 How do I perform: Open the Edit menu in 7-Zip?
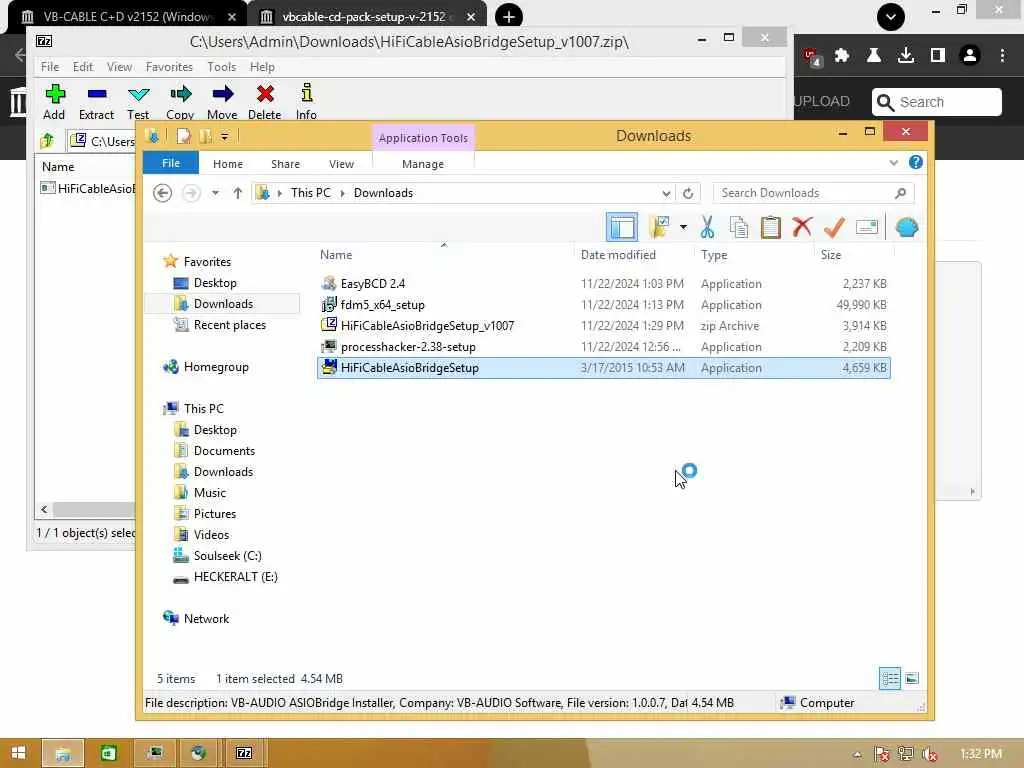83,67
